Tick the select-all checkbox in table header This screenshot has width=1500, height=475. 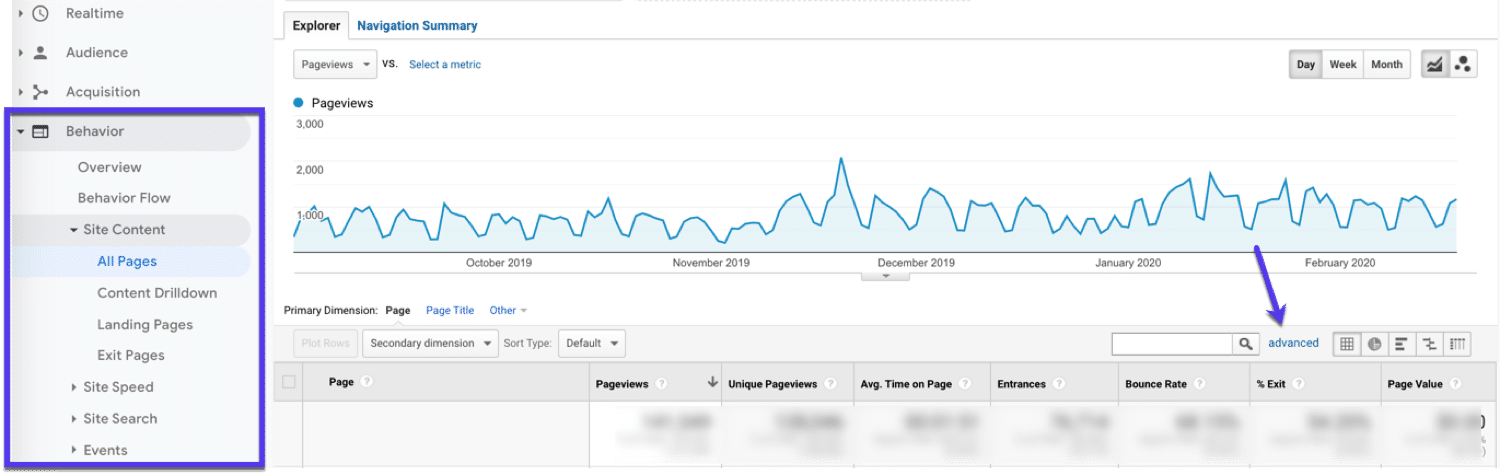point(289,382)
